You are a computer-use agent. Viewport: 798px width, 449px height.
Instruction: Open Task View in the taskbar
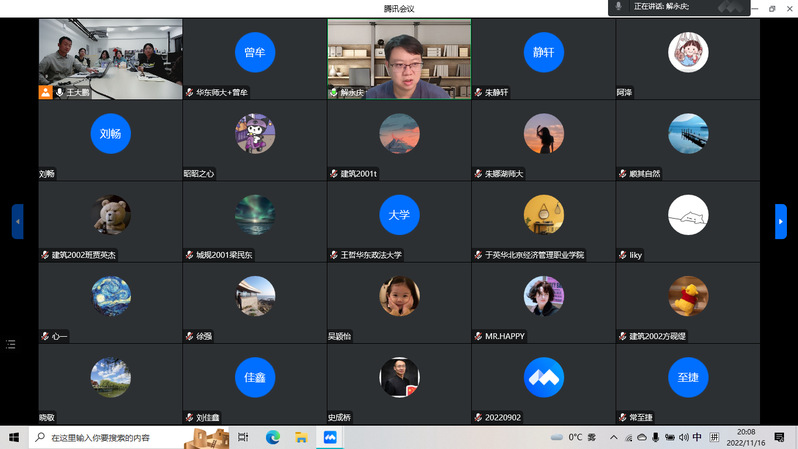243,437
